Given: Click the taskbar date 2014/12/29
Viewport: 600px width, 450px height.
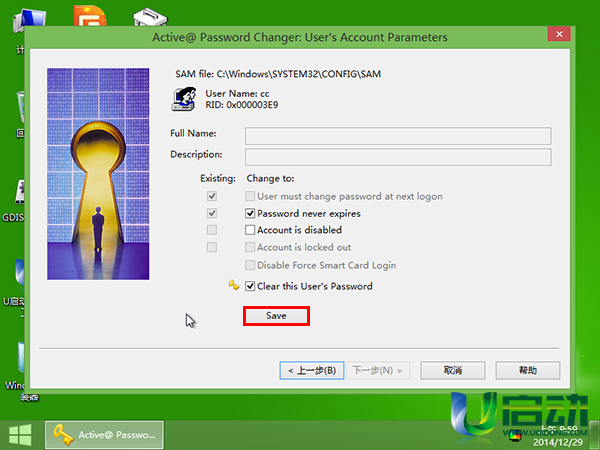Looking at the screenshot, I should tap(558, 442).
